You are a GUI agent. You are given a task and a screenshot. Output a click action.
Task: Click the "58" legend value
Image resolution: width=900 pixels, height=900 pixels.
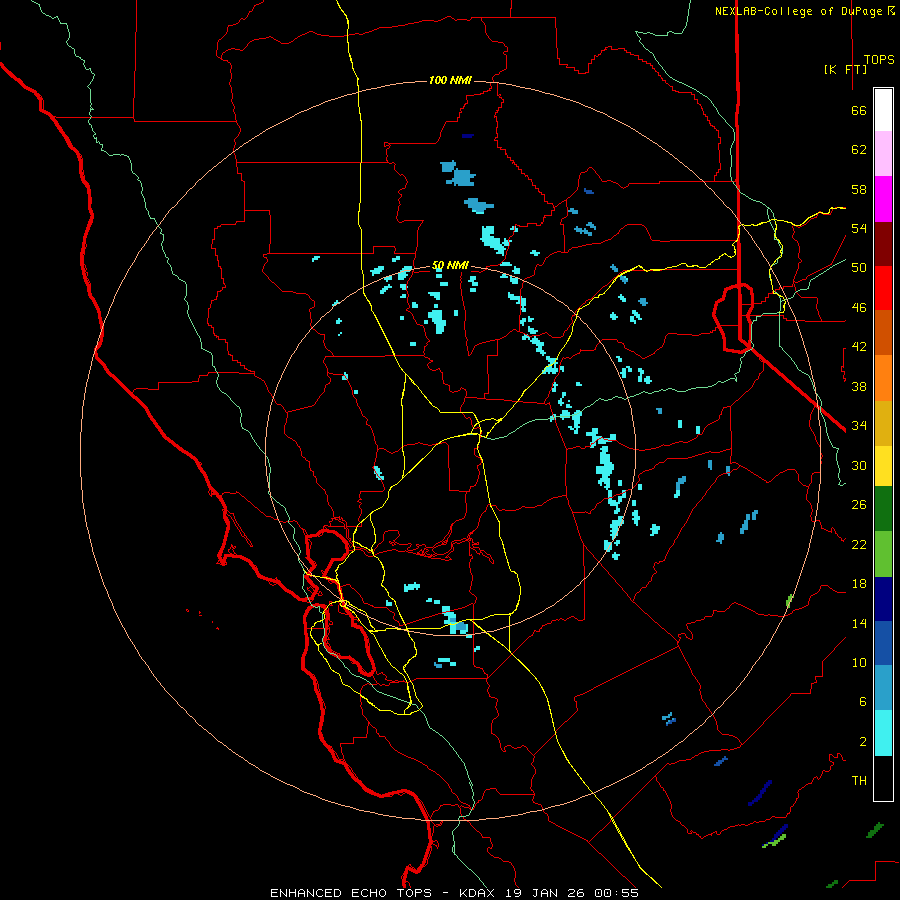(859, 189)
